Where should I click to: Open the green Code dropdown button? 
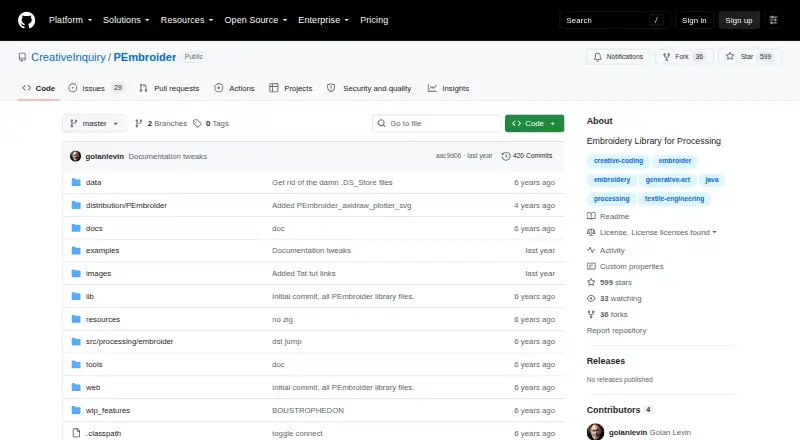coord(534,124)
